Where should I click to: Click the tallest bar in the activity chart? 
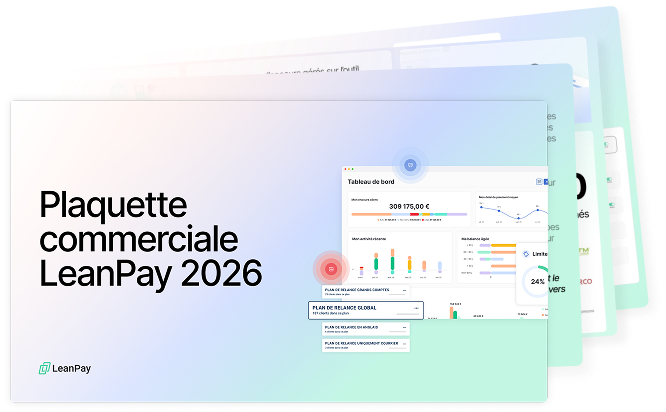pyautogui.click(x=392, y=261)
